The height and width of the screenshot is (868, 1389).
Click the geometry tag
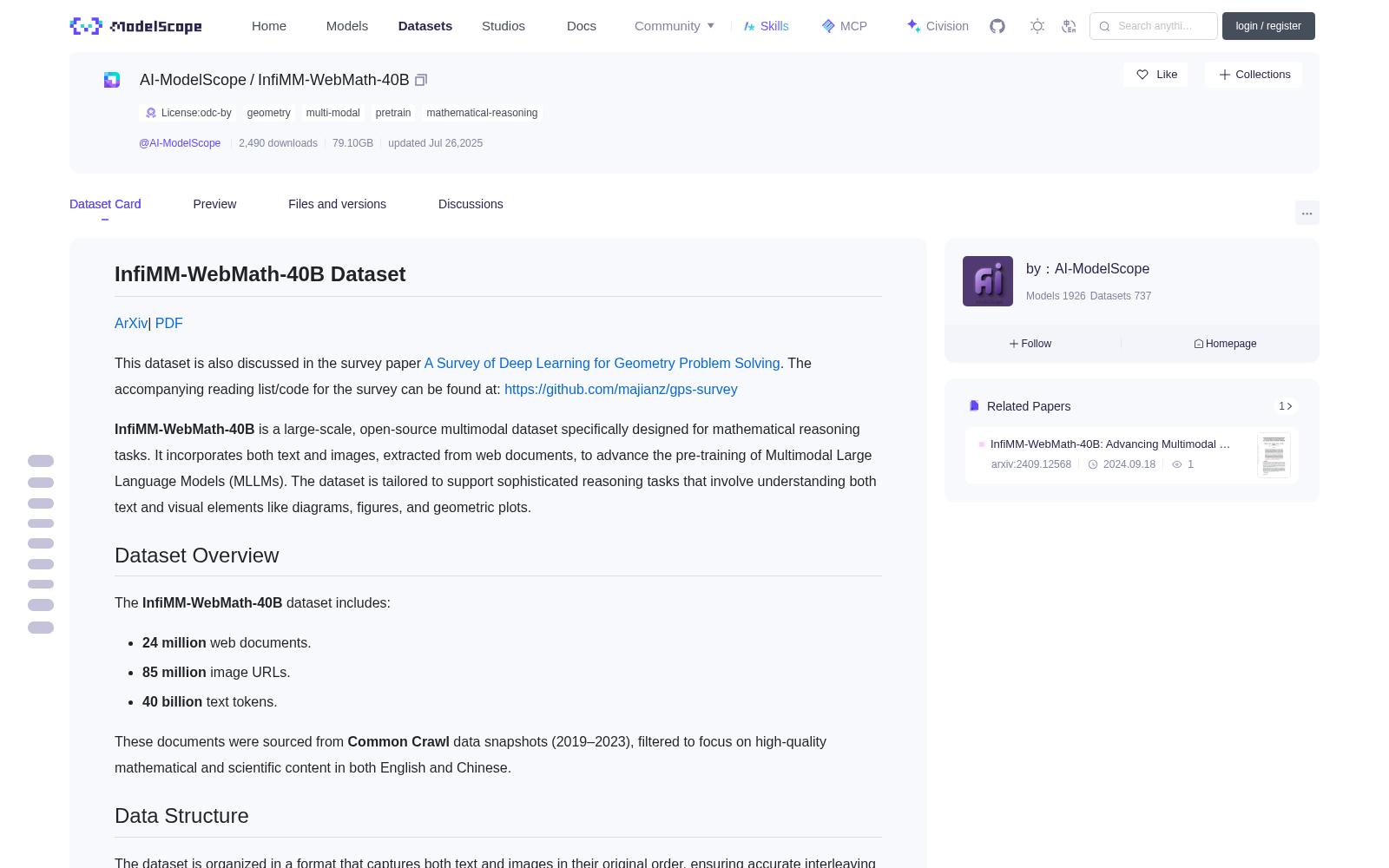(x=269, y=113)
